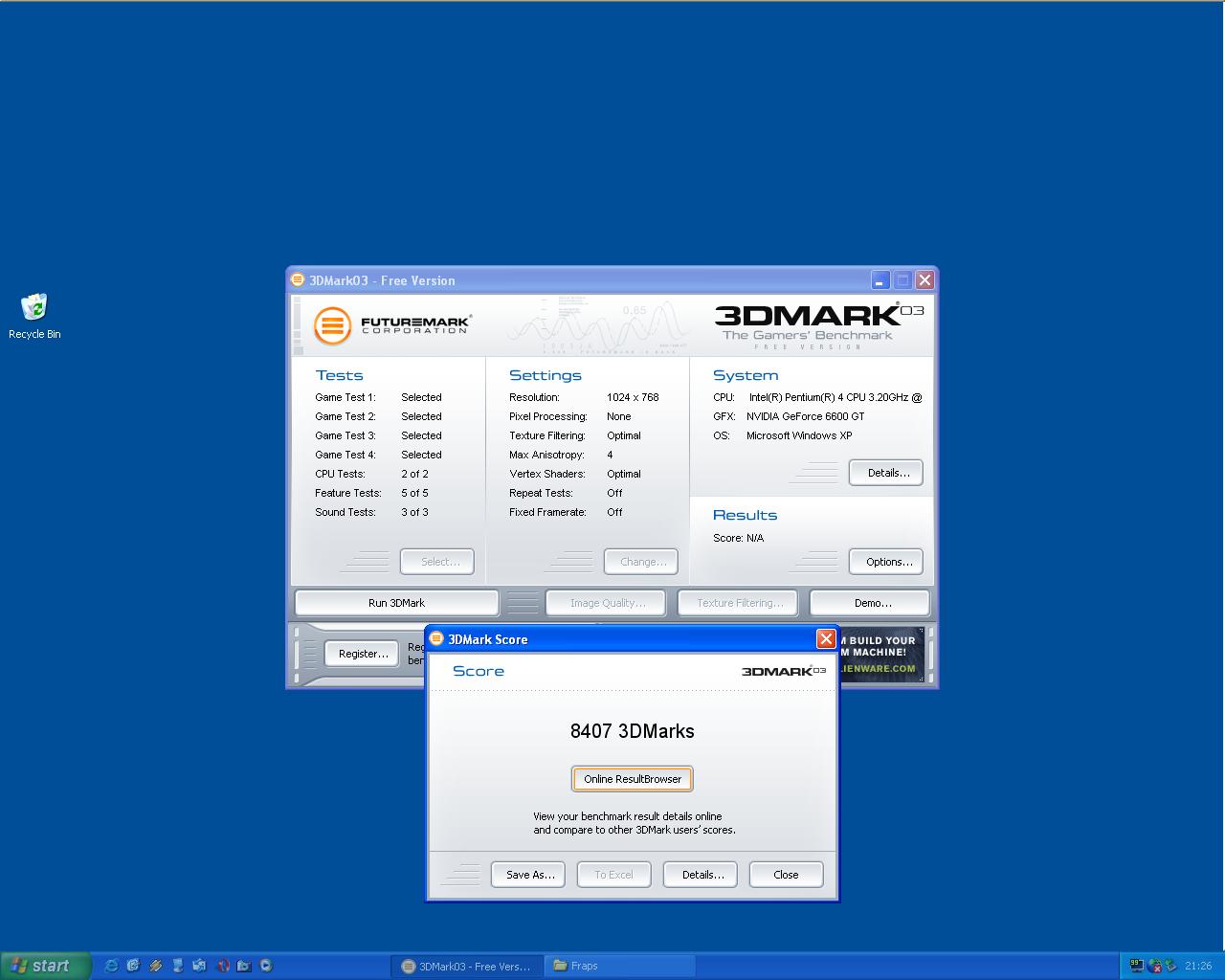The width and height of the screenshot is (1225, 980).
Task: Open Results Options... button
Action: pyautogui.click(x=886, y=562)
